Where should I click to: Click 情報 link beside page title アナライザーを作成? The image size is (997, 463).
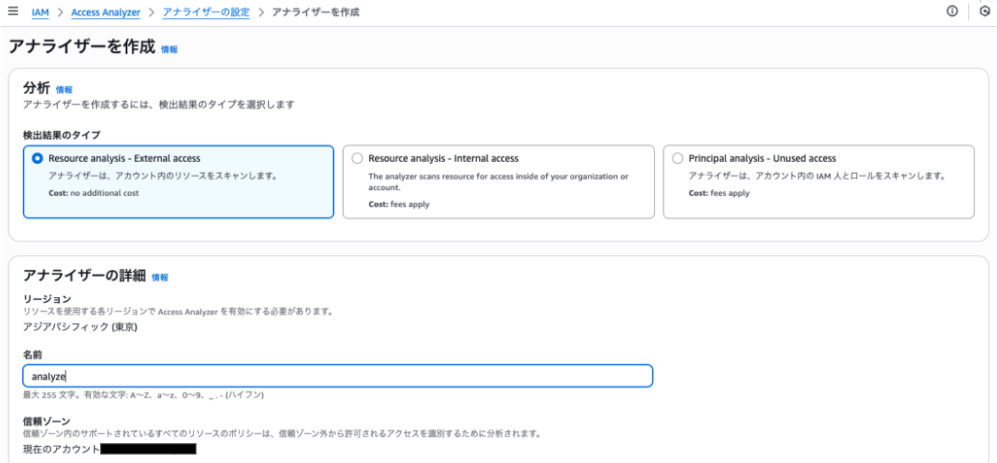pyautogui.click(x=169, y=49)
